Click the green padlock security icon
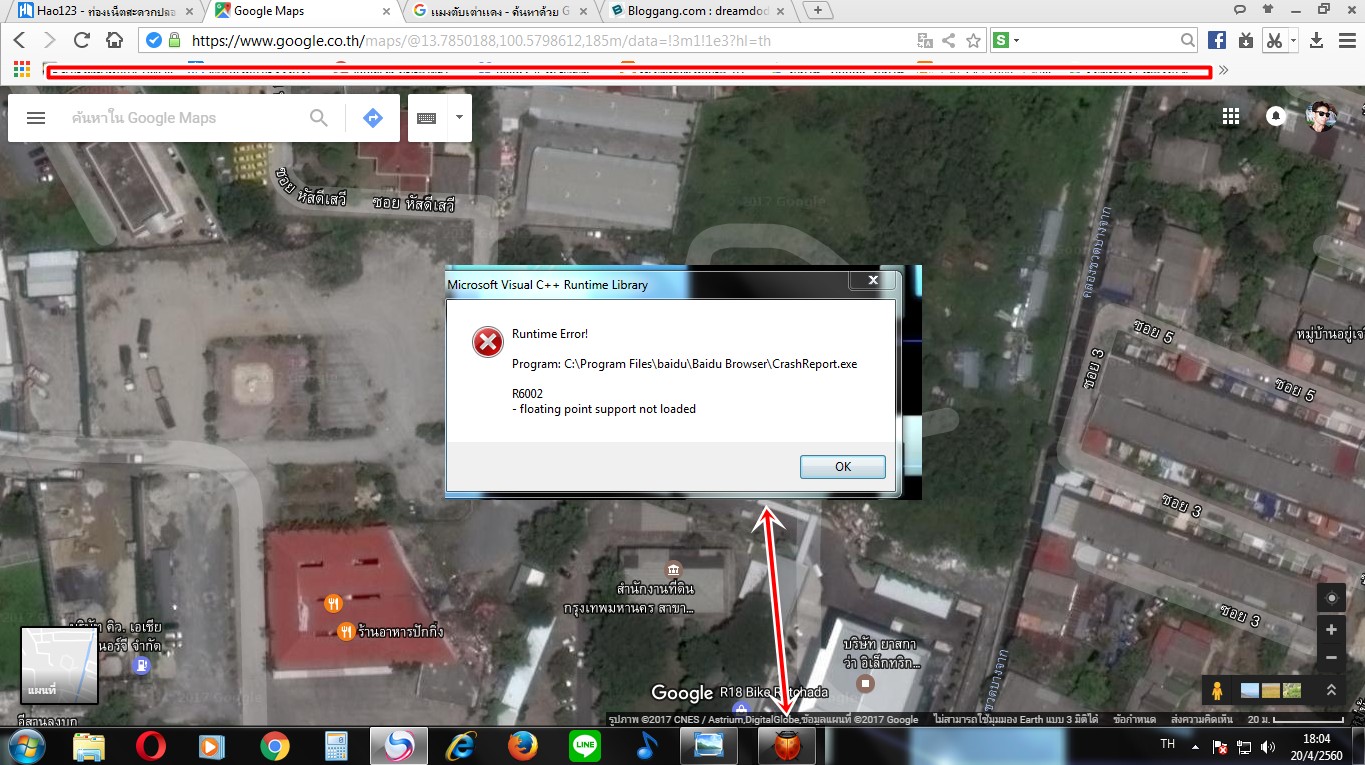Viewport: 1365px width, 765px height. pyautogui.click(x=174, y=40)
